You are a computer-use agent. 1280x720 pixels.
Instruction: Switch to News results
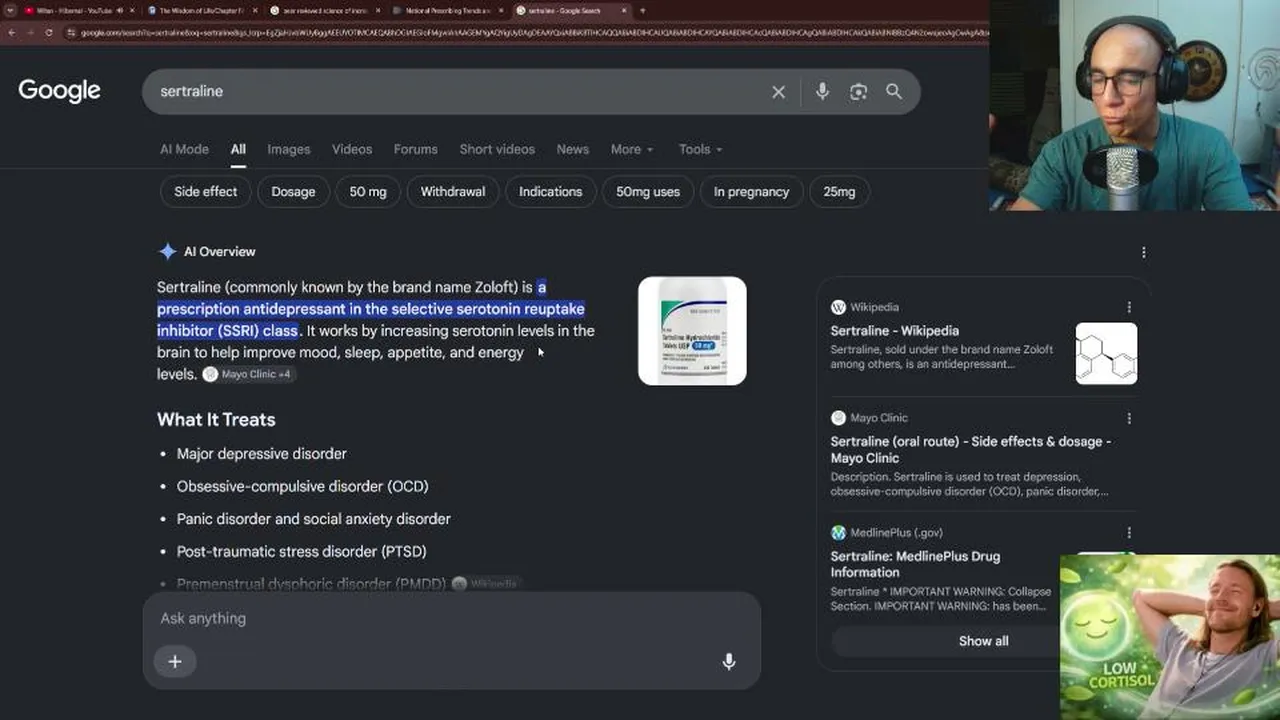572,149
